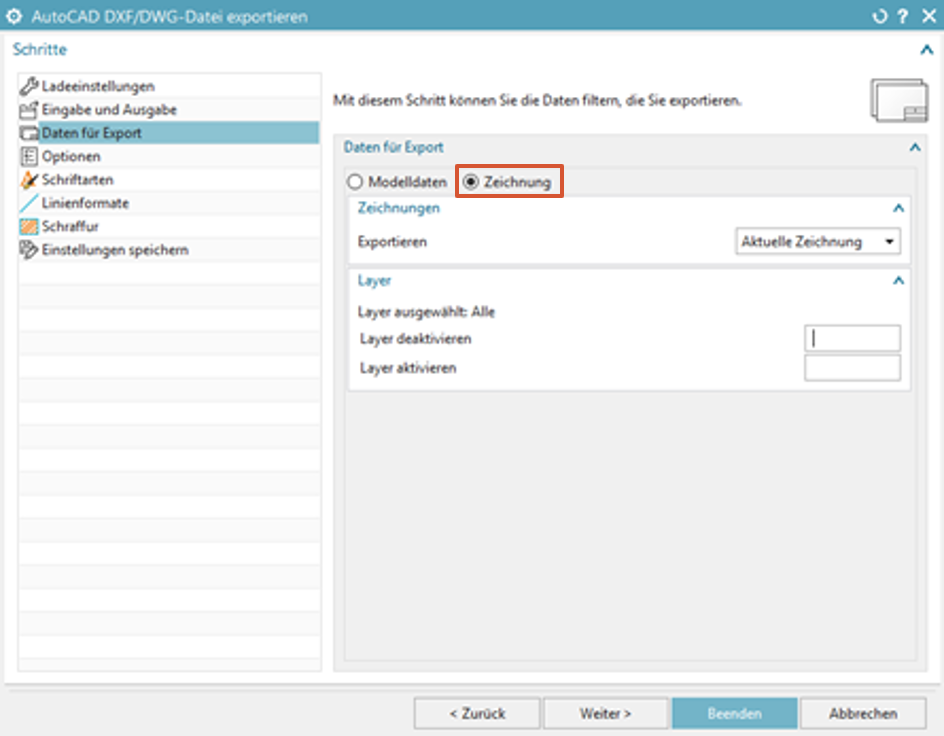Click the Schraffur hatch icon

pyautogui.click(x=29, y=226)
